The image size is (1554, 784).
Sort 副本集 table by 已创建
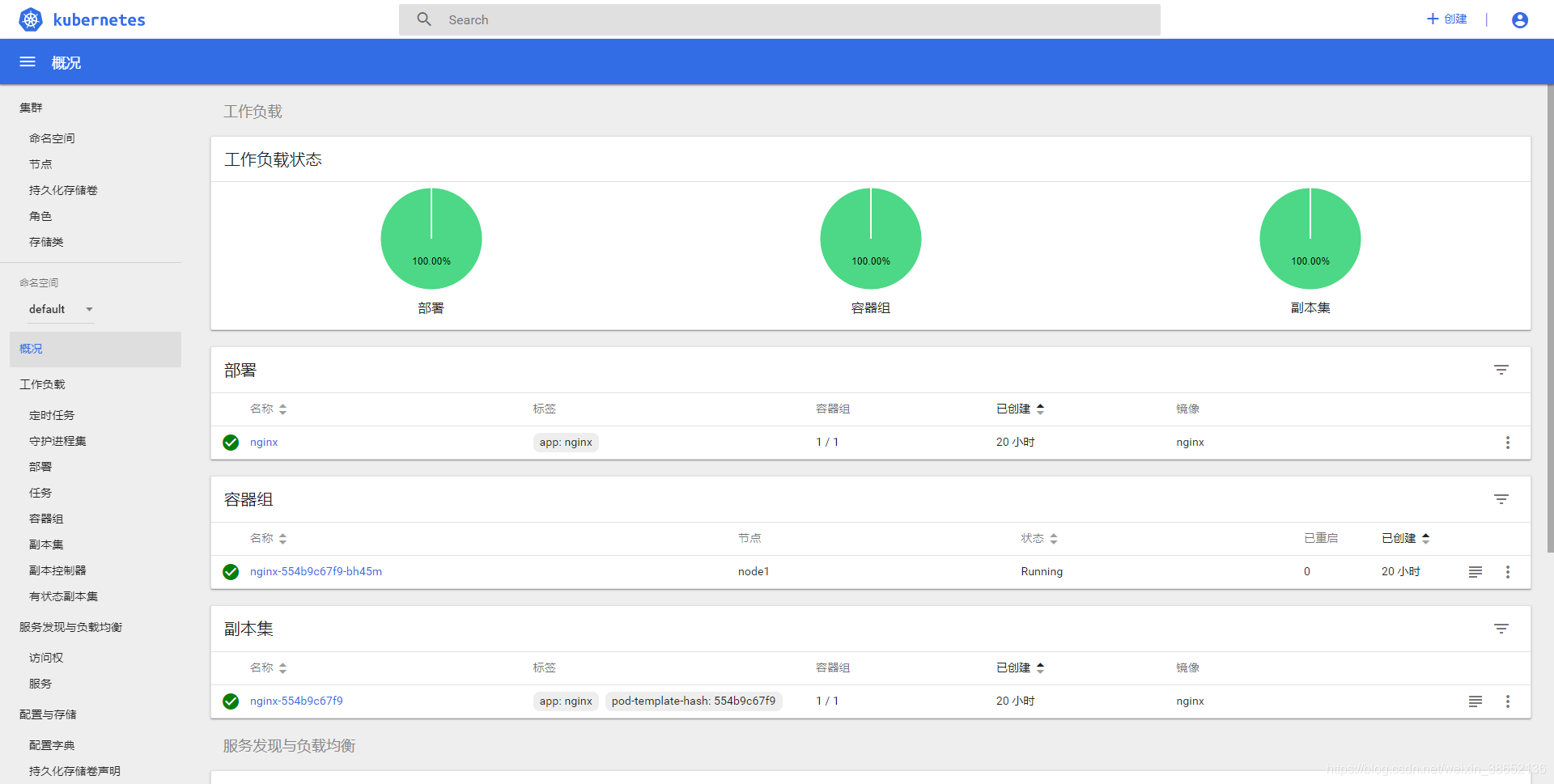click(1020, 668)
